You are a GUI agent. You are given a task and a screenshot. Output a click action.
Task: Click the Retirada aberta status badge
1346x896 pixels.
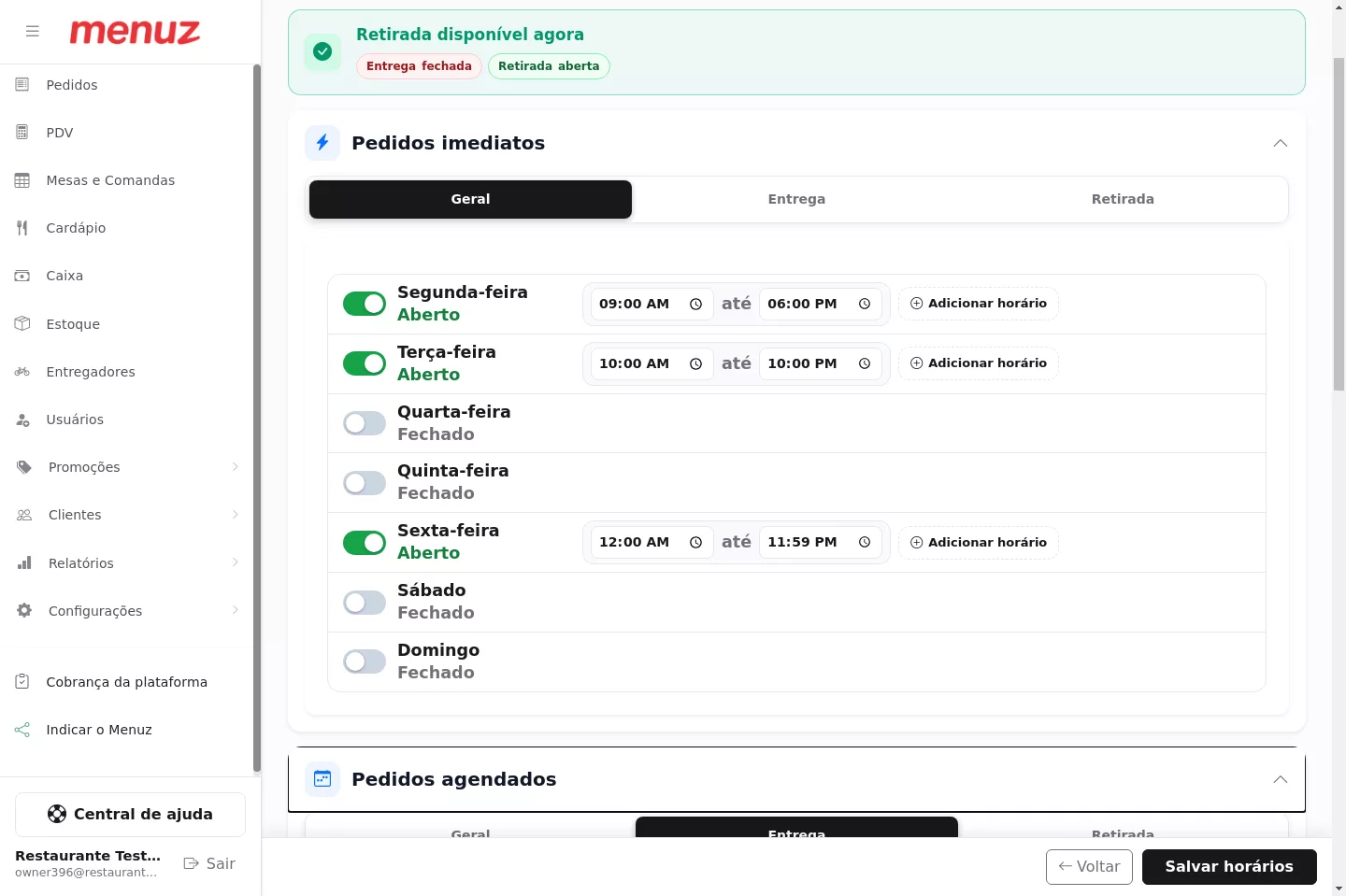(x=549, y=66)
